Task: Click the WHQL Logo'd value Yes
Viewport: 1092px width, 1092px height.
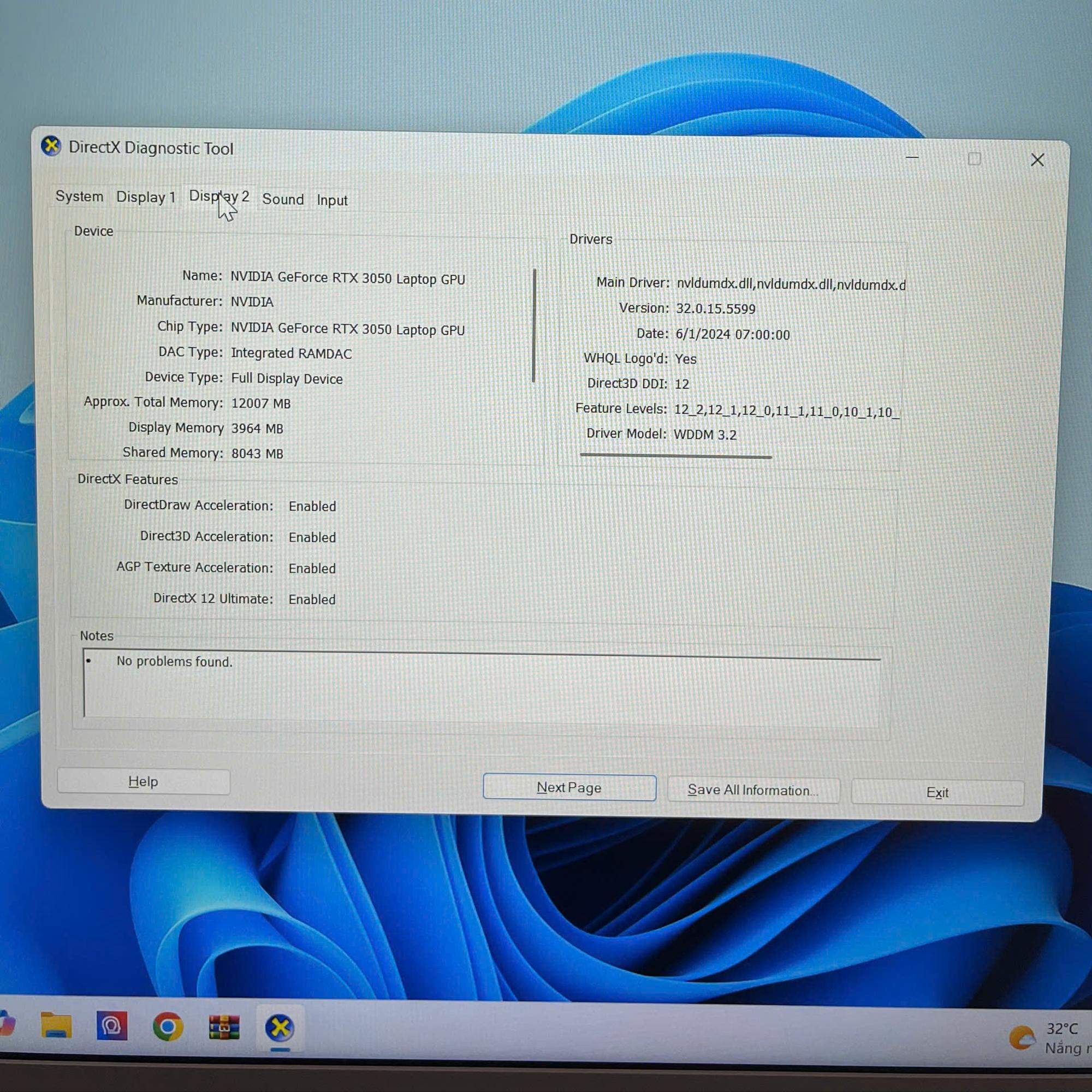Action: click(x=686, y=359)
